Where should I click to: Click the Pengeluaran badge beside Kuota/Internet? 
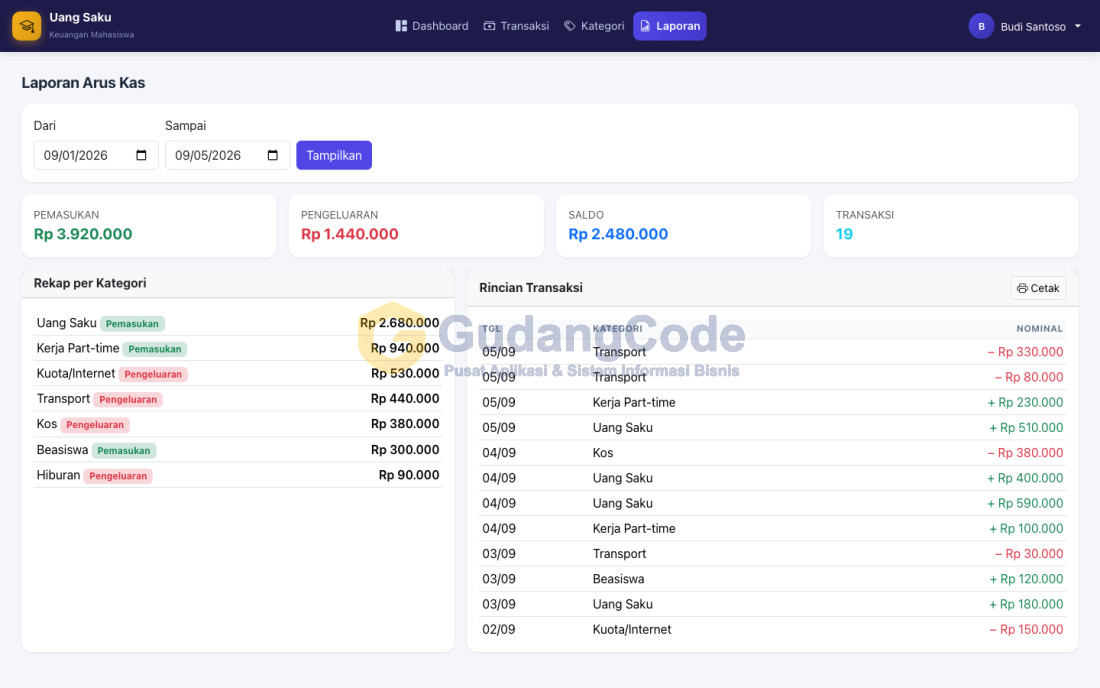153,375
